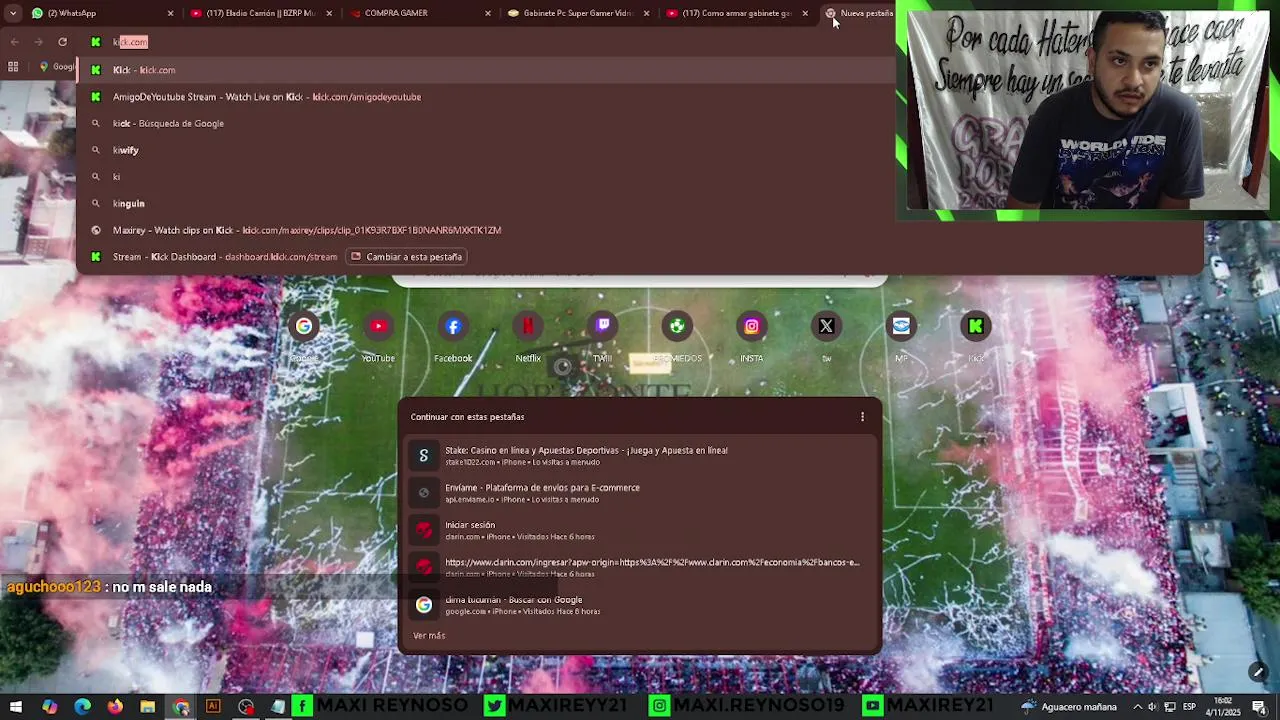
Task: Open the Google Maps bookmark
Action: [x=57, y=67]
